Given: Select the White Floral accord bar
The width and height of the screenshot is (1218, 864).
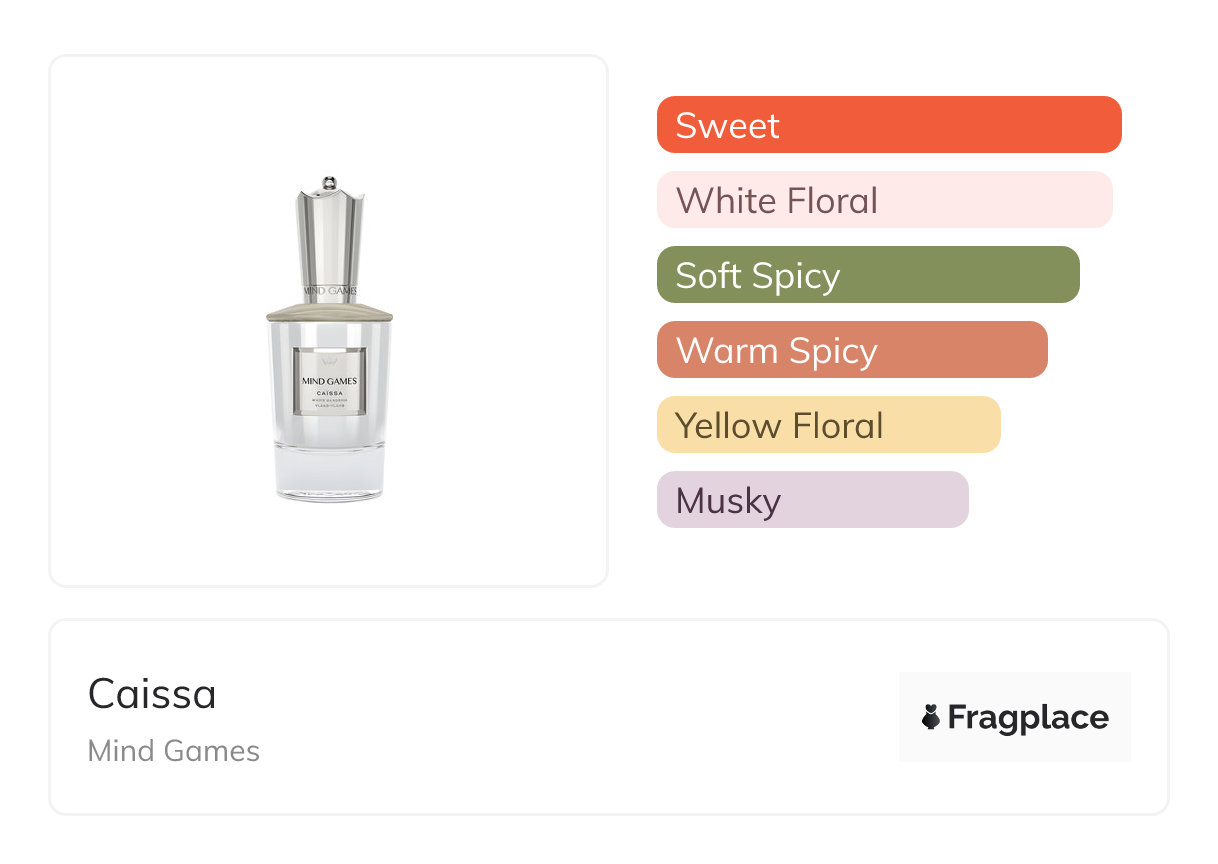Looking at the screenshot, I should click(x=884, y=200).
